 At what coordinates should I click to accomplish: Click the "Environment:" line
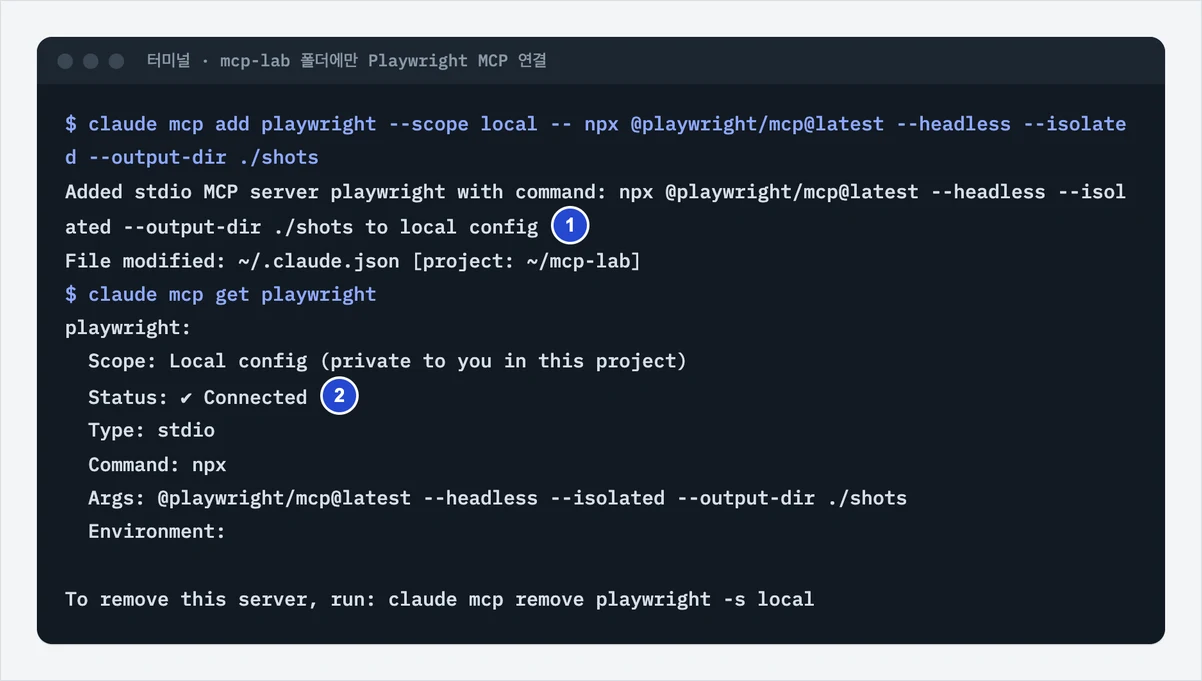point(157,531)
